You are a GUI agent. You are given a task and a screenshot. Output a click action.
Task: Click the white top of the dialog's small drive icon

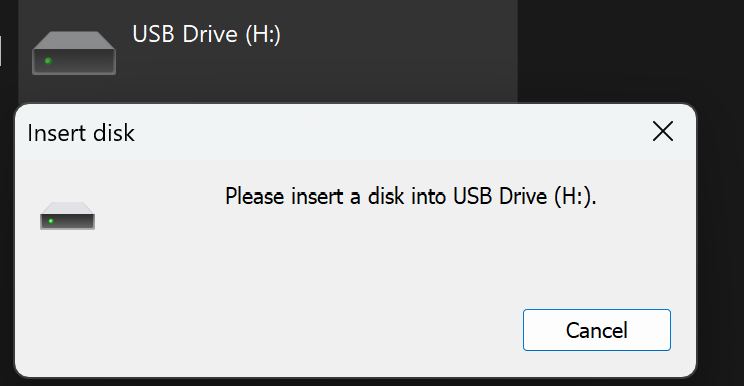click(x=67, y=208)
